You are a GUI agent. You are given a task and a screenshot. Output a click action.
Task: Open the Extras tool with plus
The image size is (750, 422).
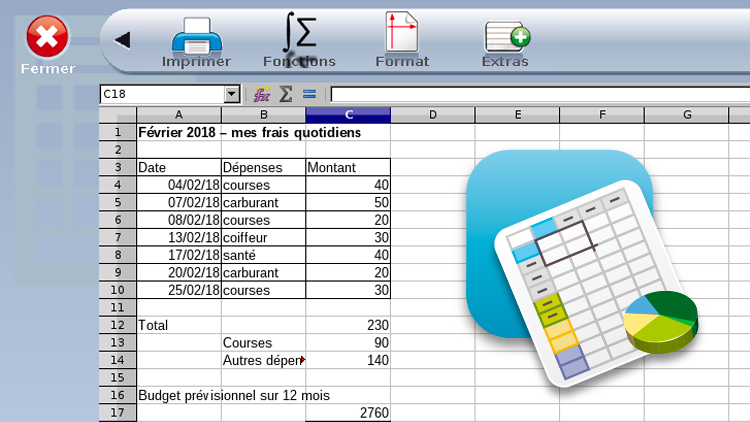pos(506,44)
